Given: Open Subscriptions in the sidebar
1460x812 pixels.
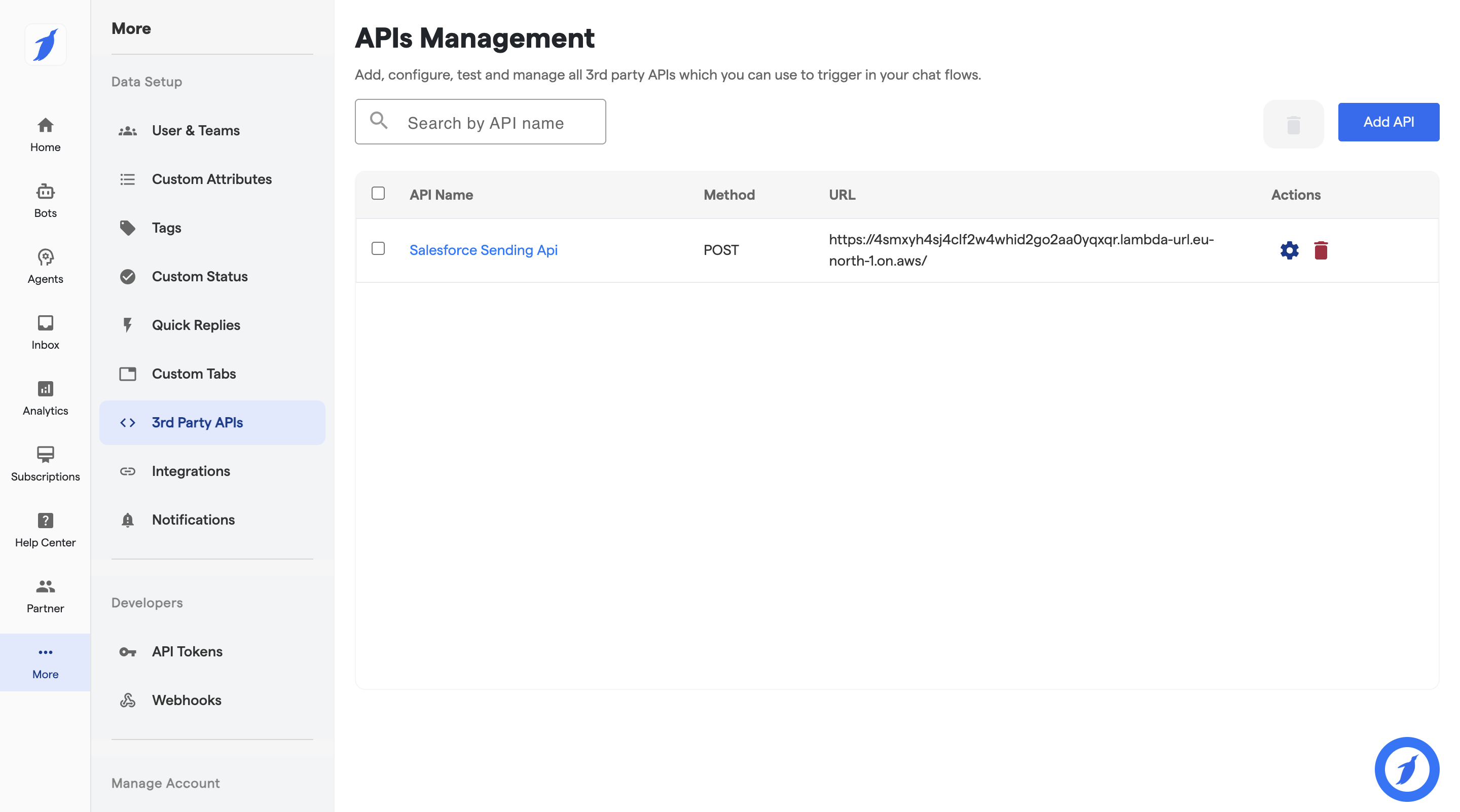Looking at the screenshot, I should pos(45,463).
